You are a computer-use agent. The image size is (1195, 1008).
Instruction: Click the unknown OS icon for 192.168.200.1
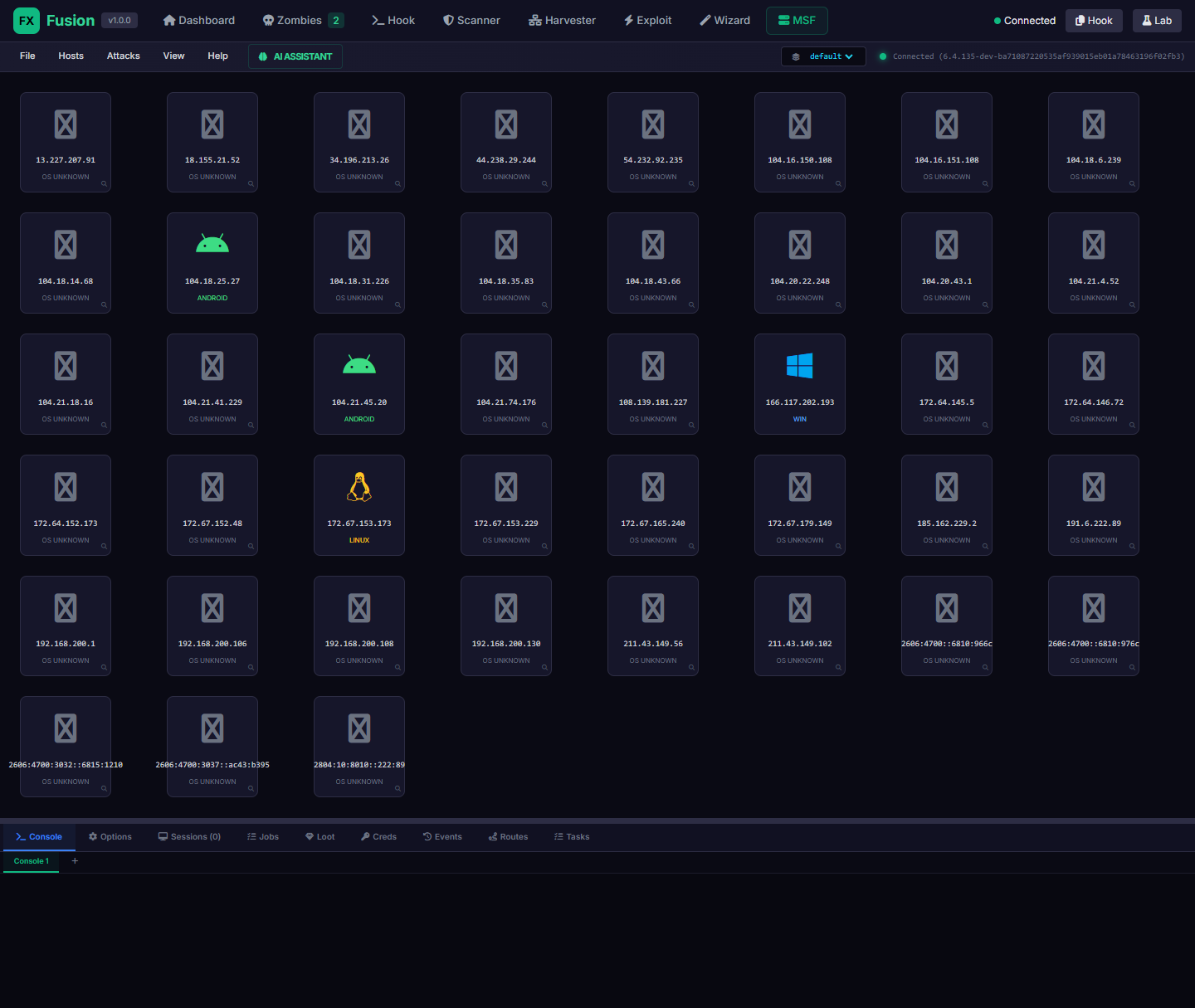click(66, 608)
